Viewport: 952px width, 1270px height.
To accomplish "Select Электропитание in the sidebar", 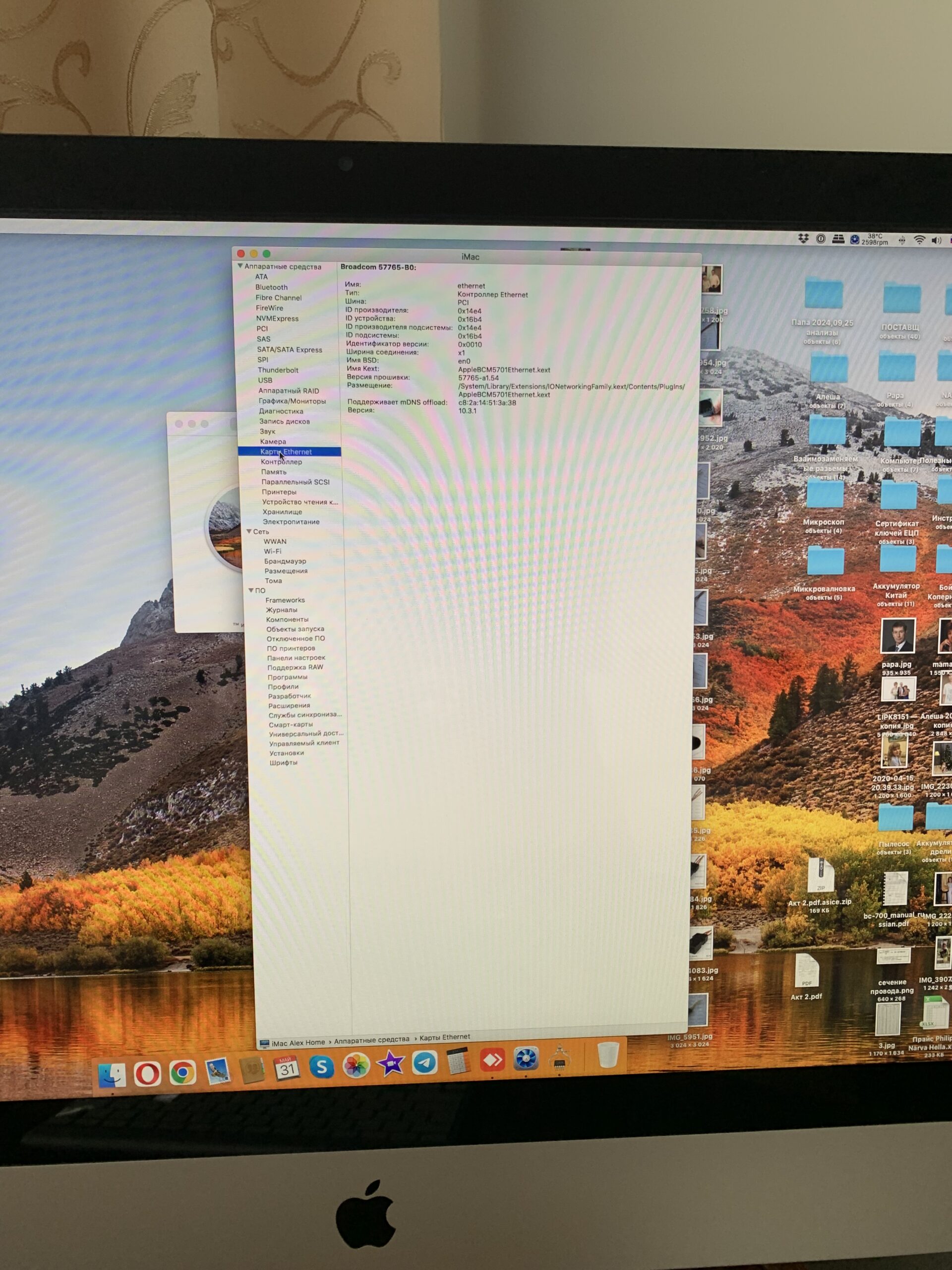I will click(291, 521).
